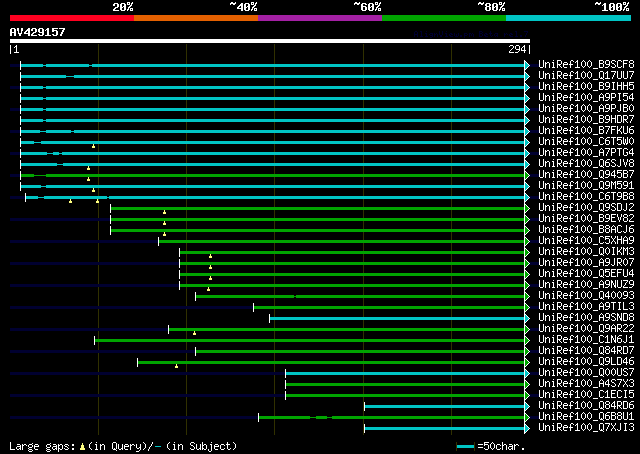Select hit UniRef100_Q40093
This screenshot has width=640, height=454.
click(586, 296)
